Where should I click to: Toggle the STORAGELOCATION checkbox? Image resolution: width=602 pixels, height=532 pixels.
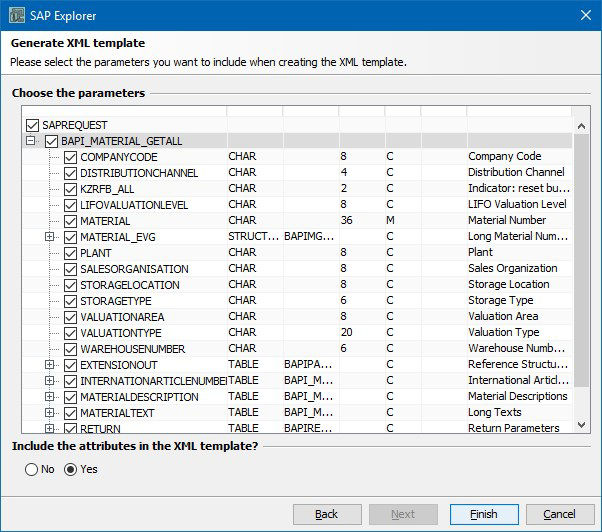pyautogui.click(x=70, y=285)
